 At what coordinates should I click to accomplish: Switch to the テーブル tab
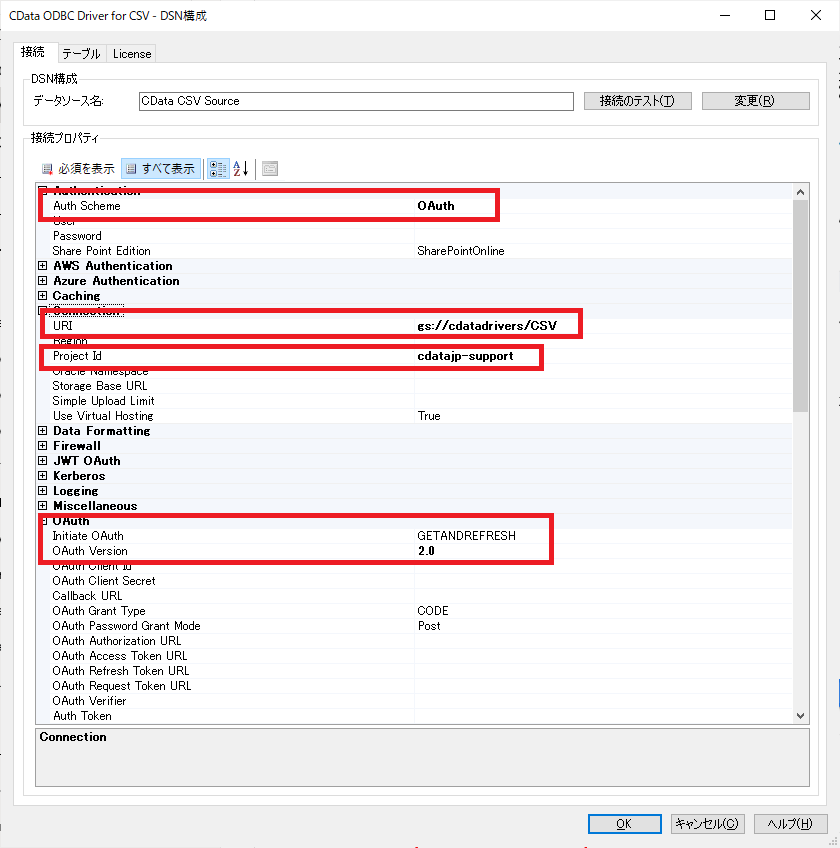pos(80,54)
